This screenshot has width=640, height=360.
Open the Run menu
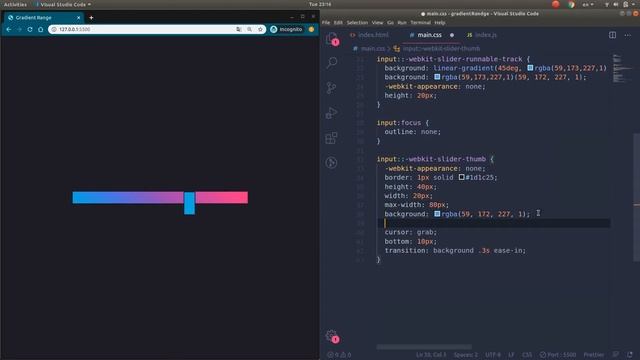click(402, 22)
